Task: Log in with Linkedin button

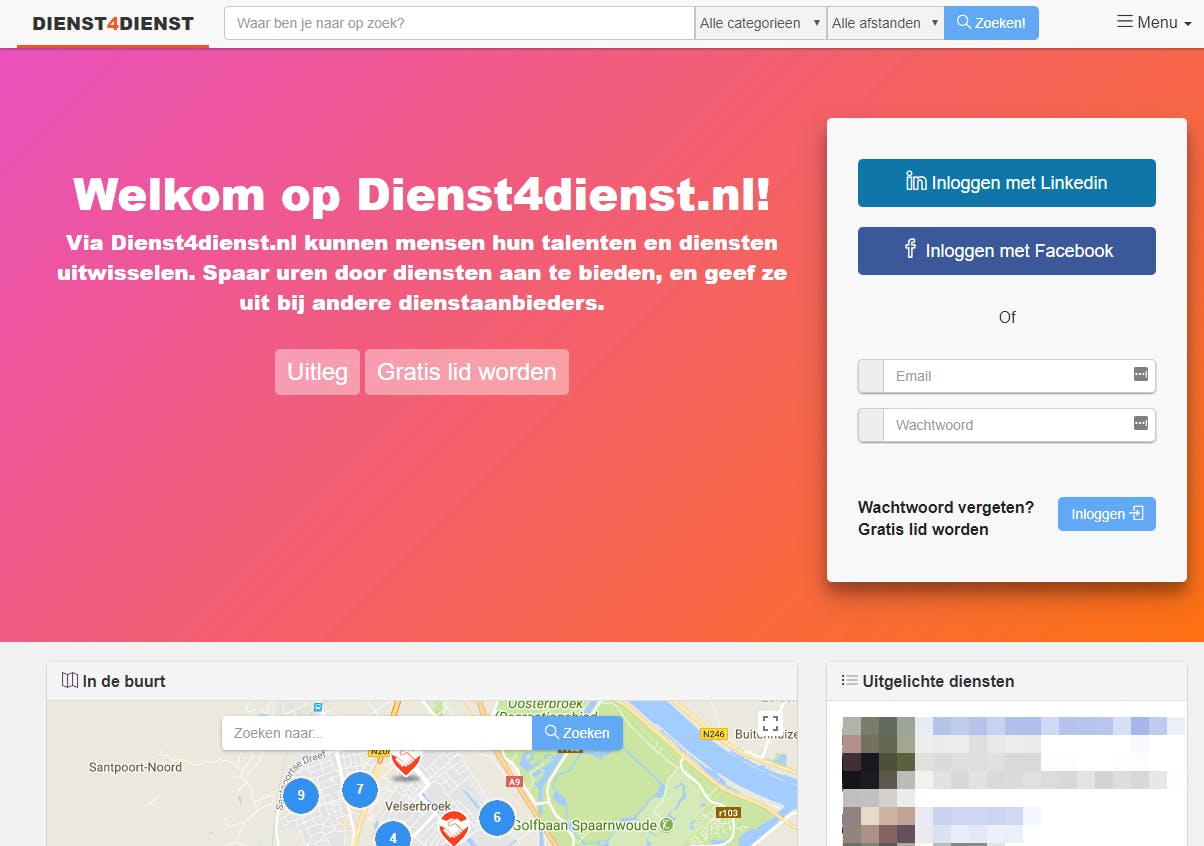Action: pyautogui.click(x=1007, y=183)
